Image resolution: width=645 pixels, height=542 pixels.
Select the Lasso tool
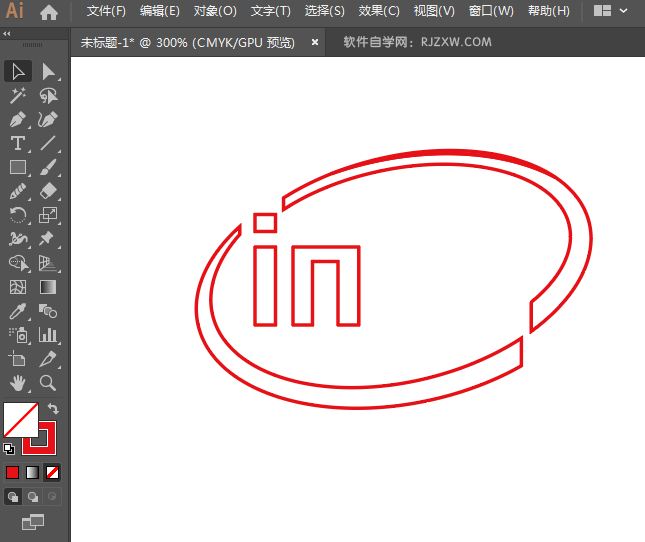pyautogui.click(x=48, y=95)
